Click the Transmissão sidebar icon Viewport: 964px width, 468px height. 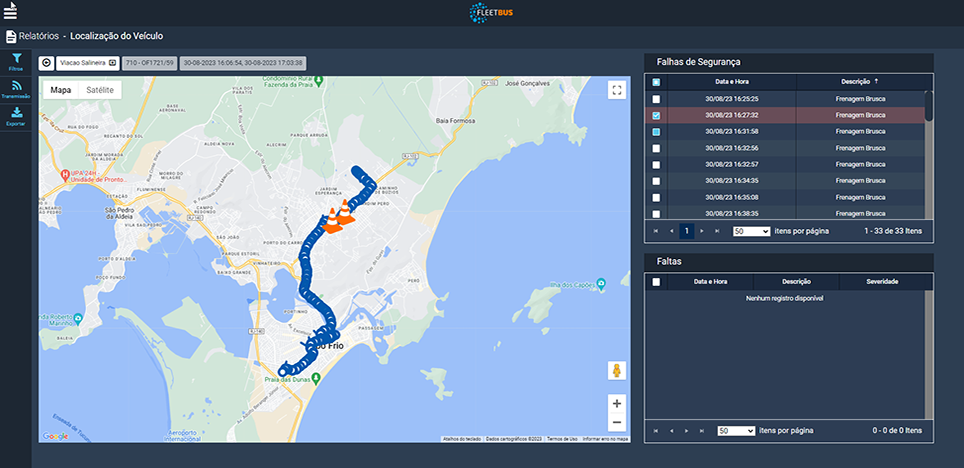[16, 89]
